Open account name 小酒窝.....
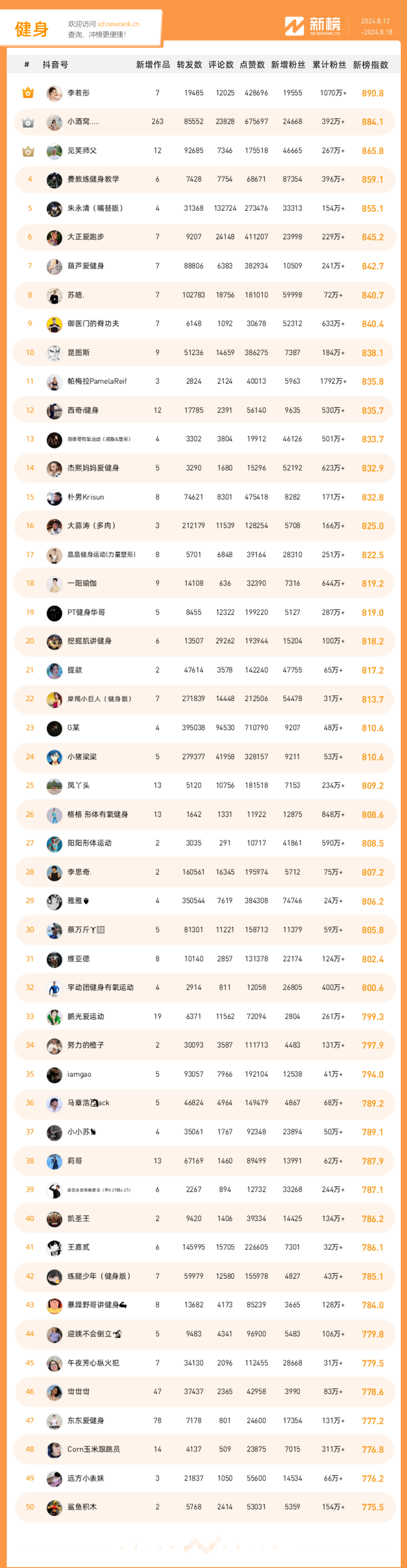The height and width of the screenshot is (1568, 407). click(x=83, y=122)
